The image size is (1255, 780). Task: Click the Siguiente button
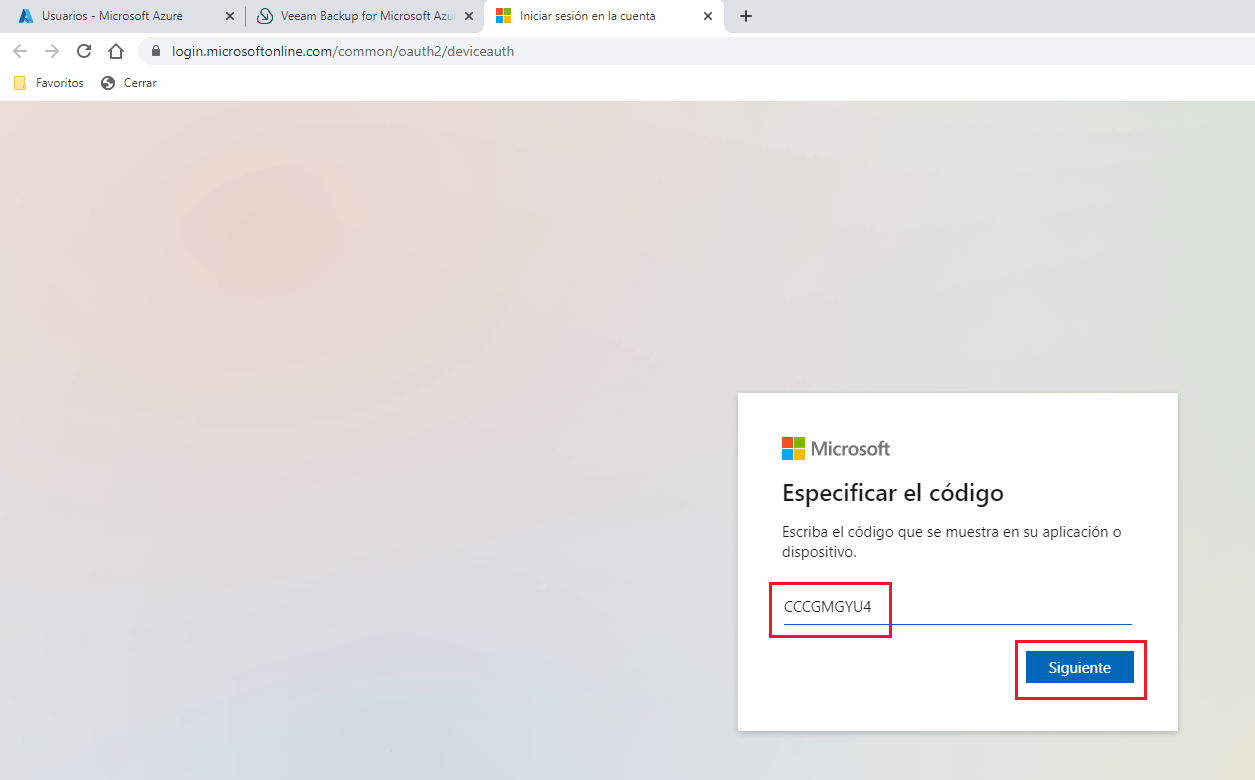click(1080, 667)
